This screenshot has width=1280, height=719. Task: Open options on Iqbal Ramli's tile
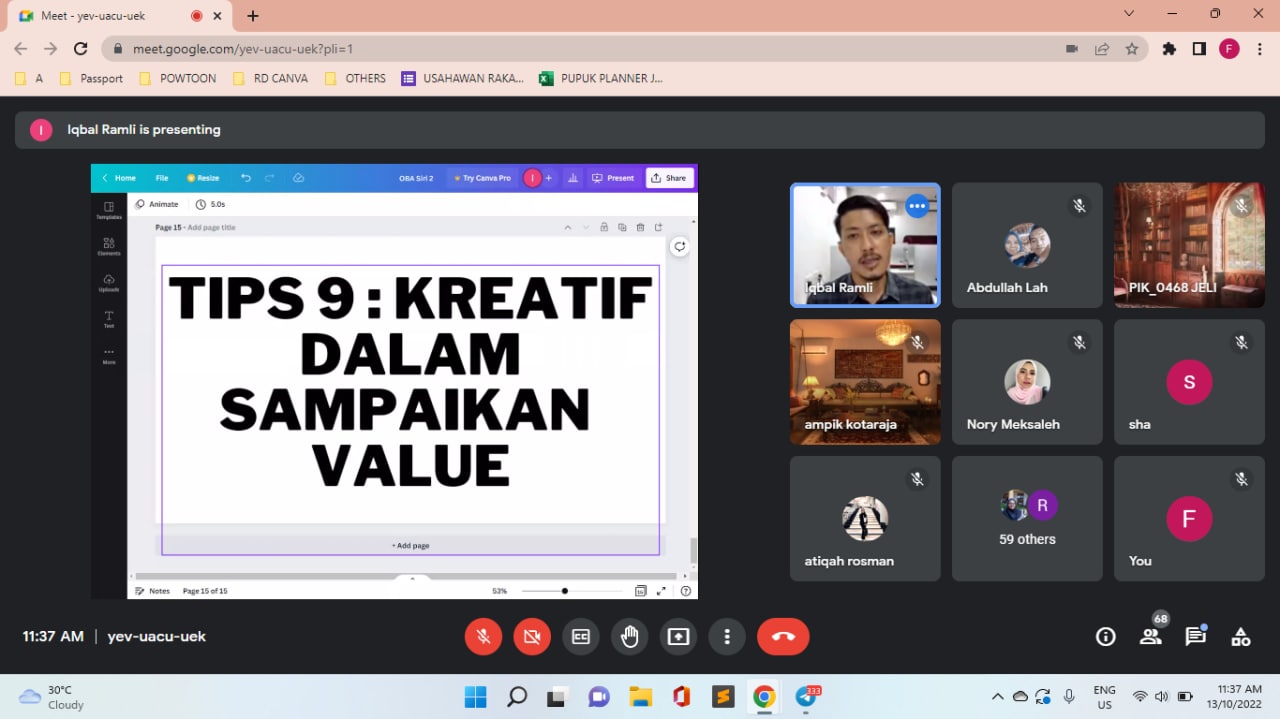[x=917, y=206]
